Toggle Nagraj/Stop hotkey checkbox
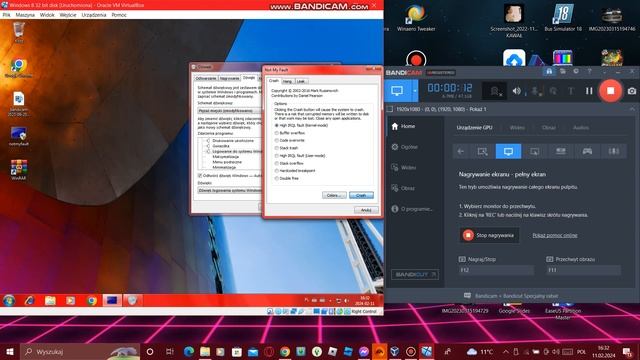Screen dimensions: 640x360 click(462, 259)
